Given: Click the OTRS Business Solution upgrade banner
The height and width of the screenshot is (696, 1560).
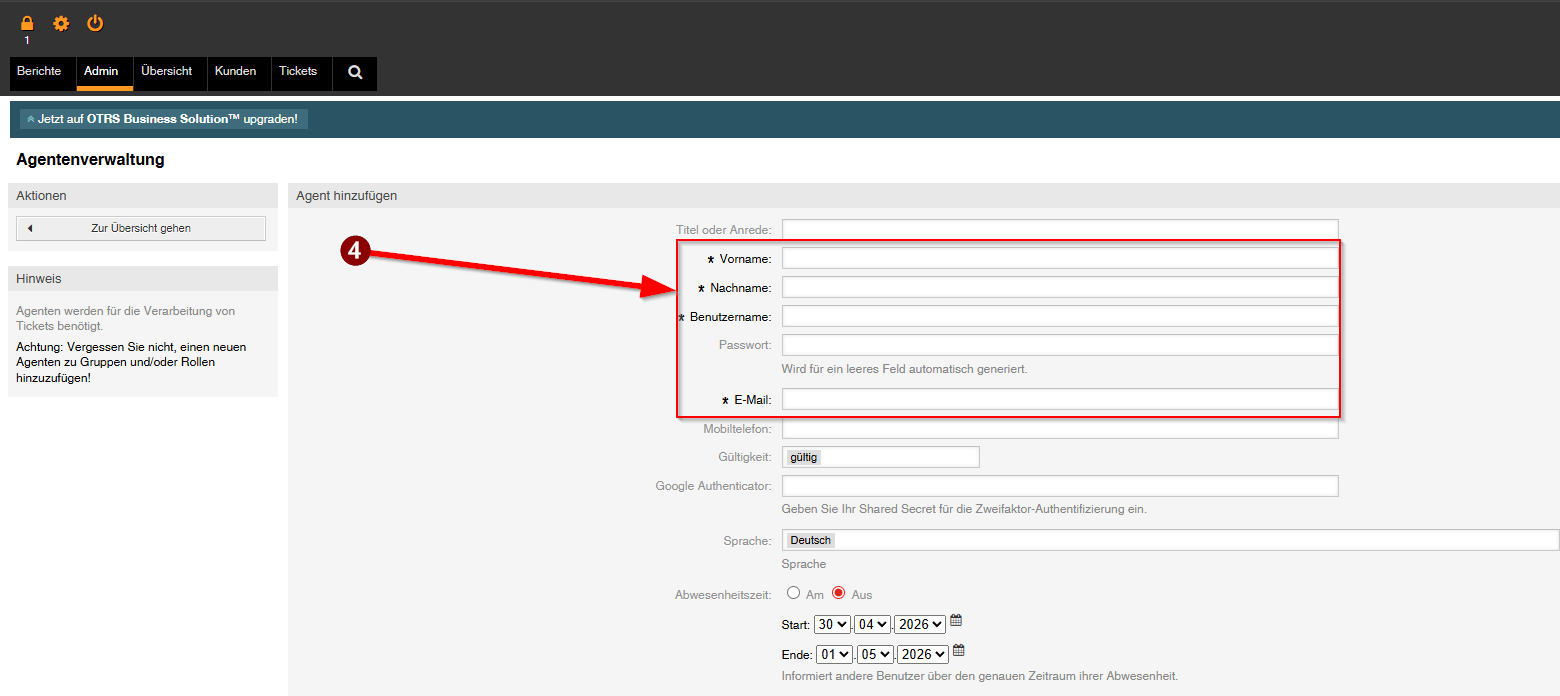Looking at the screenshot, I should click(x=164, y=119).
